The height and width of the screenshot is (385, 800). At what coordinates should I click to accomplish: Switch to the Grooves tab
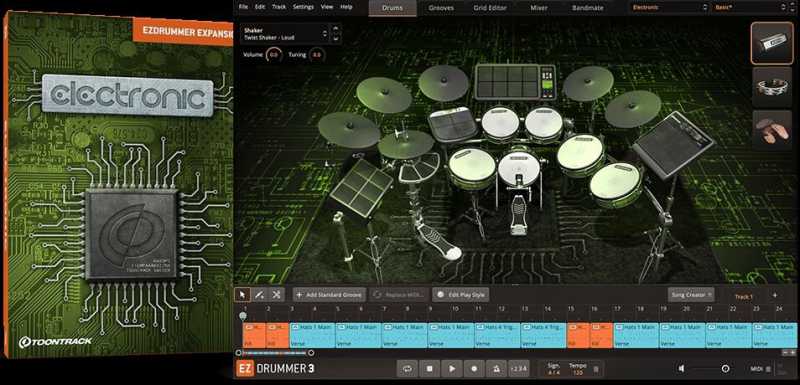point(442,8)
